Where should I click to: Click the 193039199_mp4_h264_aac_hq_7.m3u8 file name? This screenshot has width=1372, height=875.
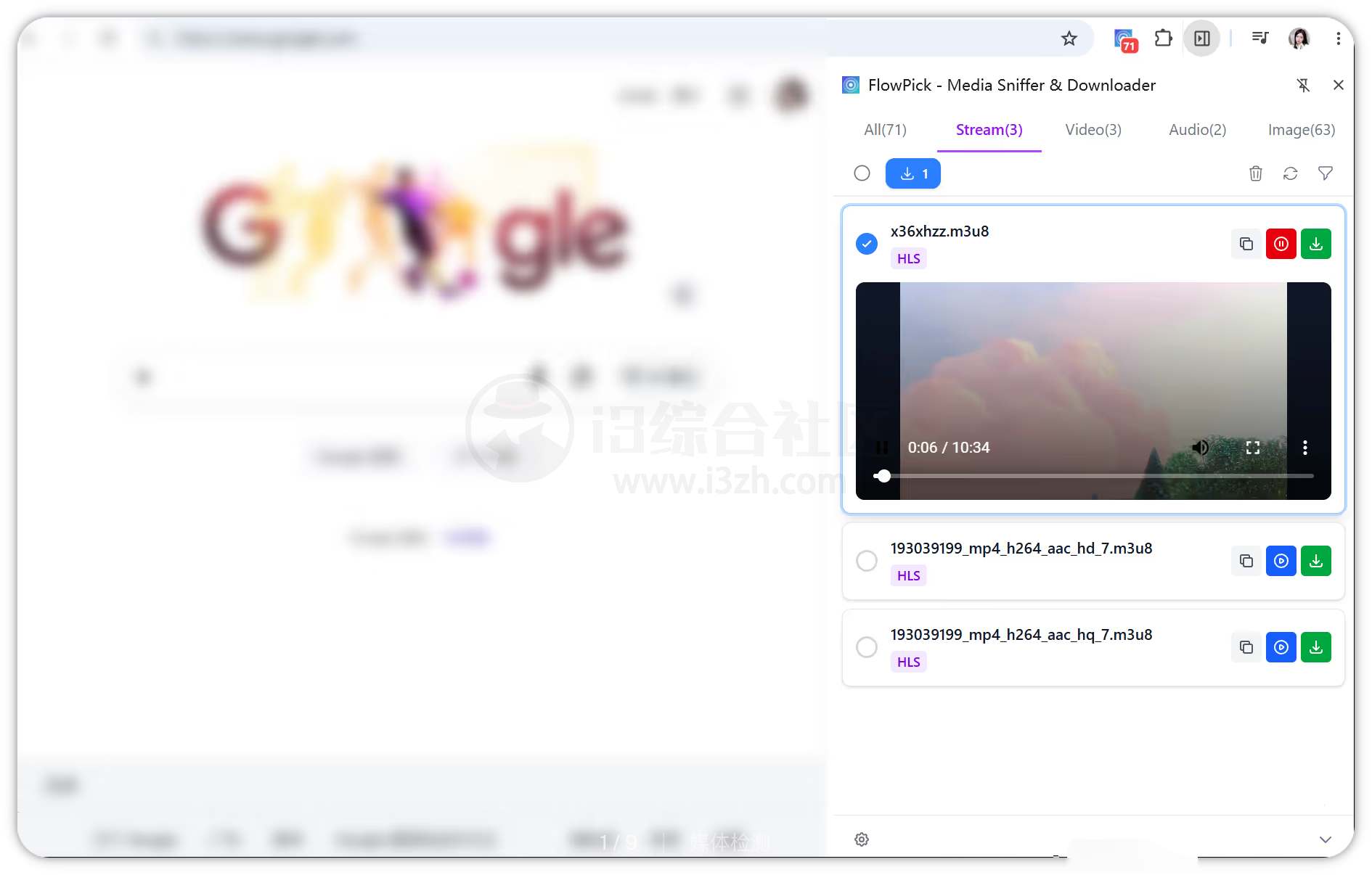pos(1021,635)
